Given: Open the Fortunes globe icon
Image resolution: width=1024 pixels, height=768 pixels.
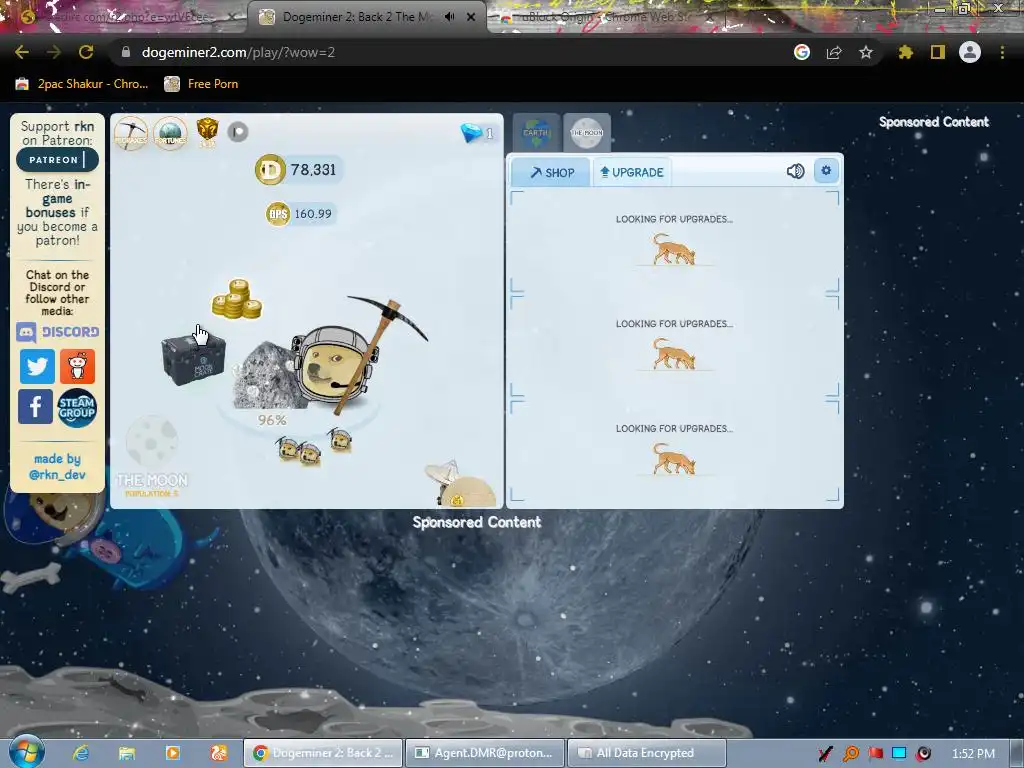Looking at the screenshot, I should 170,133.
